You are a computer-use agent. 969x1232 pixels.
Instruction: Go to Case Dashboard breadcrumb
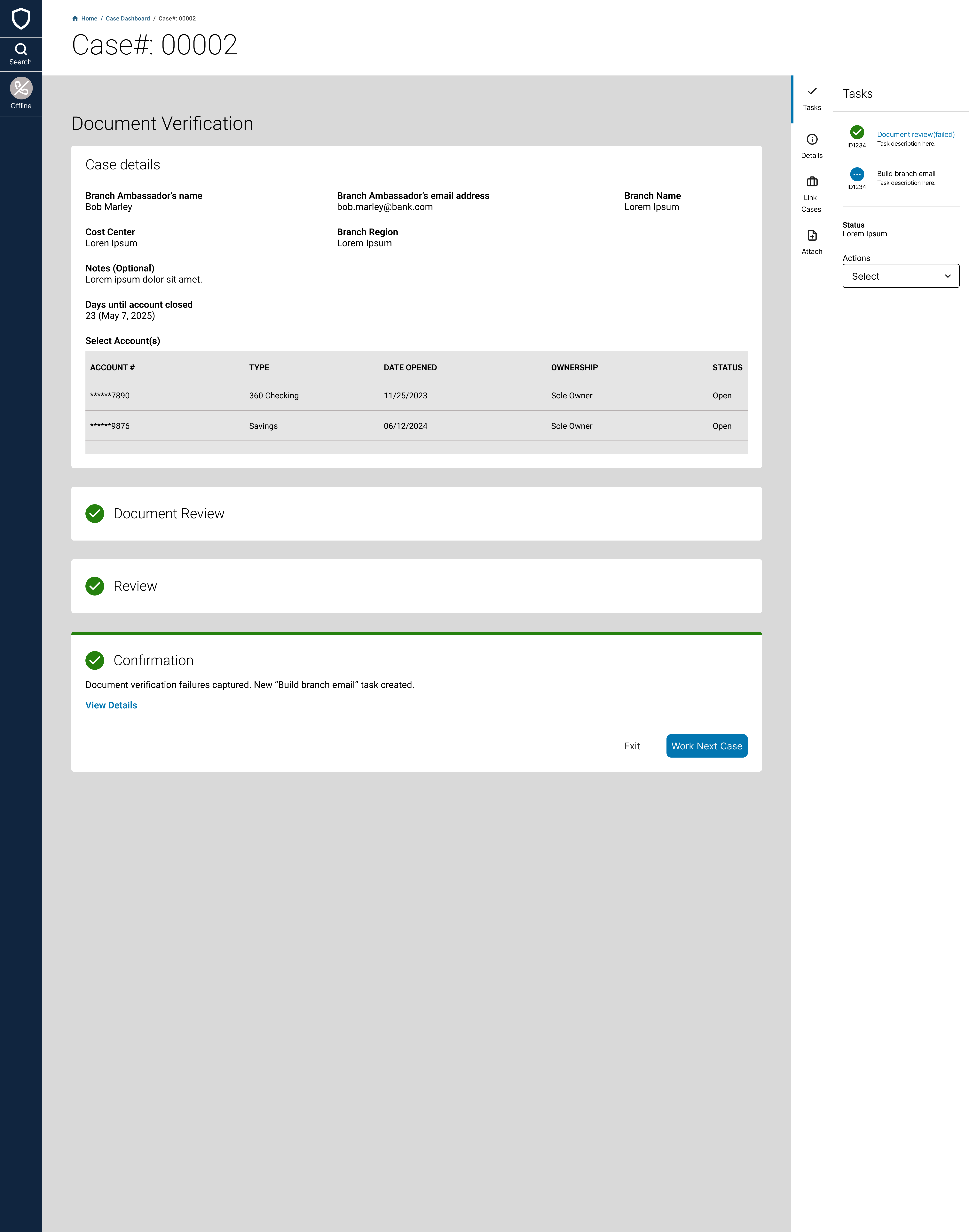click(128, 19)
